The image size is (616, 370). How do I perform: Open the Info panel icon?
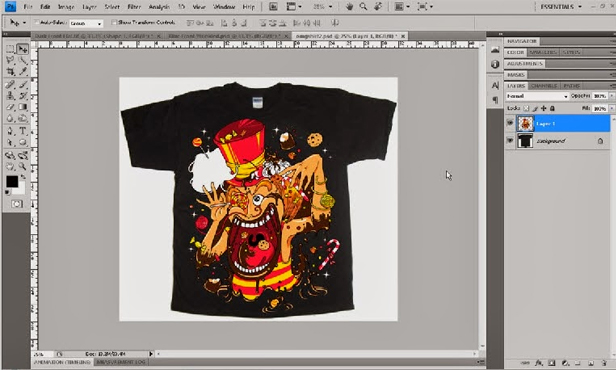coord(495,64)
